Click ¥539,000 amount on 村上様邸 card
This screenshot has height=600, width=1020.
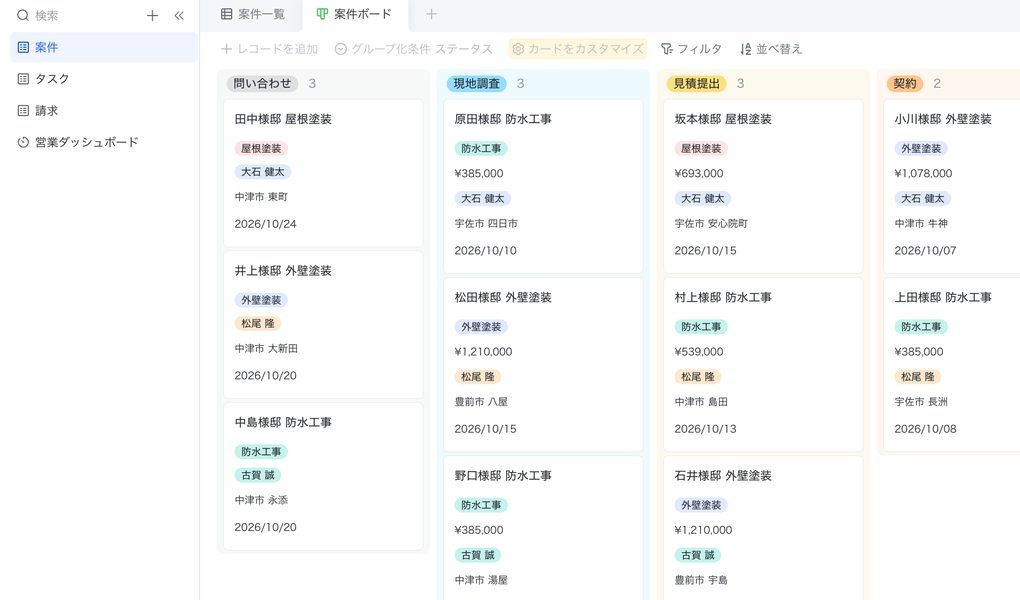[699, 351]
